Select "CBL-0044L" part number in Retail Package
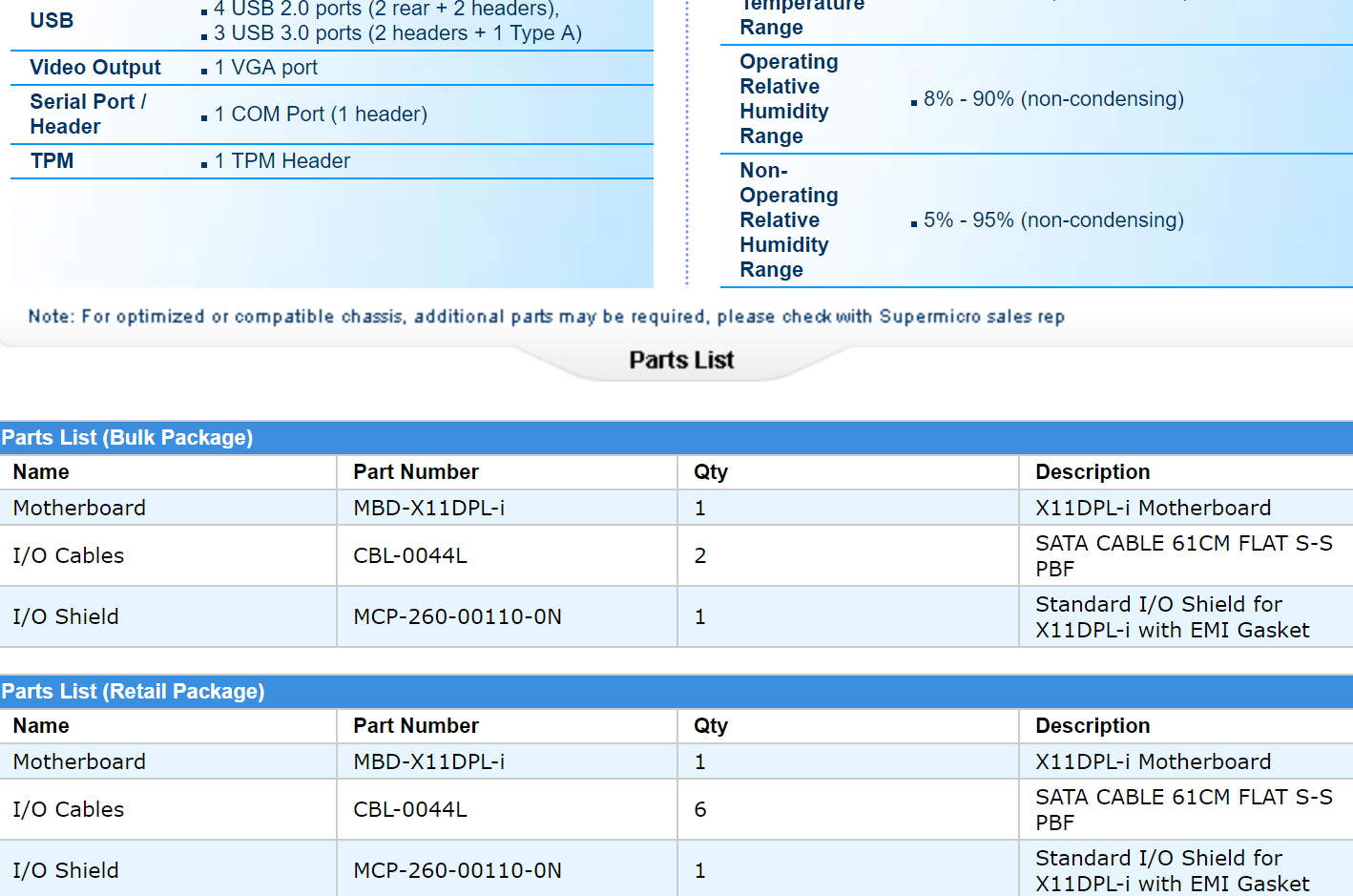The image size is (1353, 896). [410, 810]
